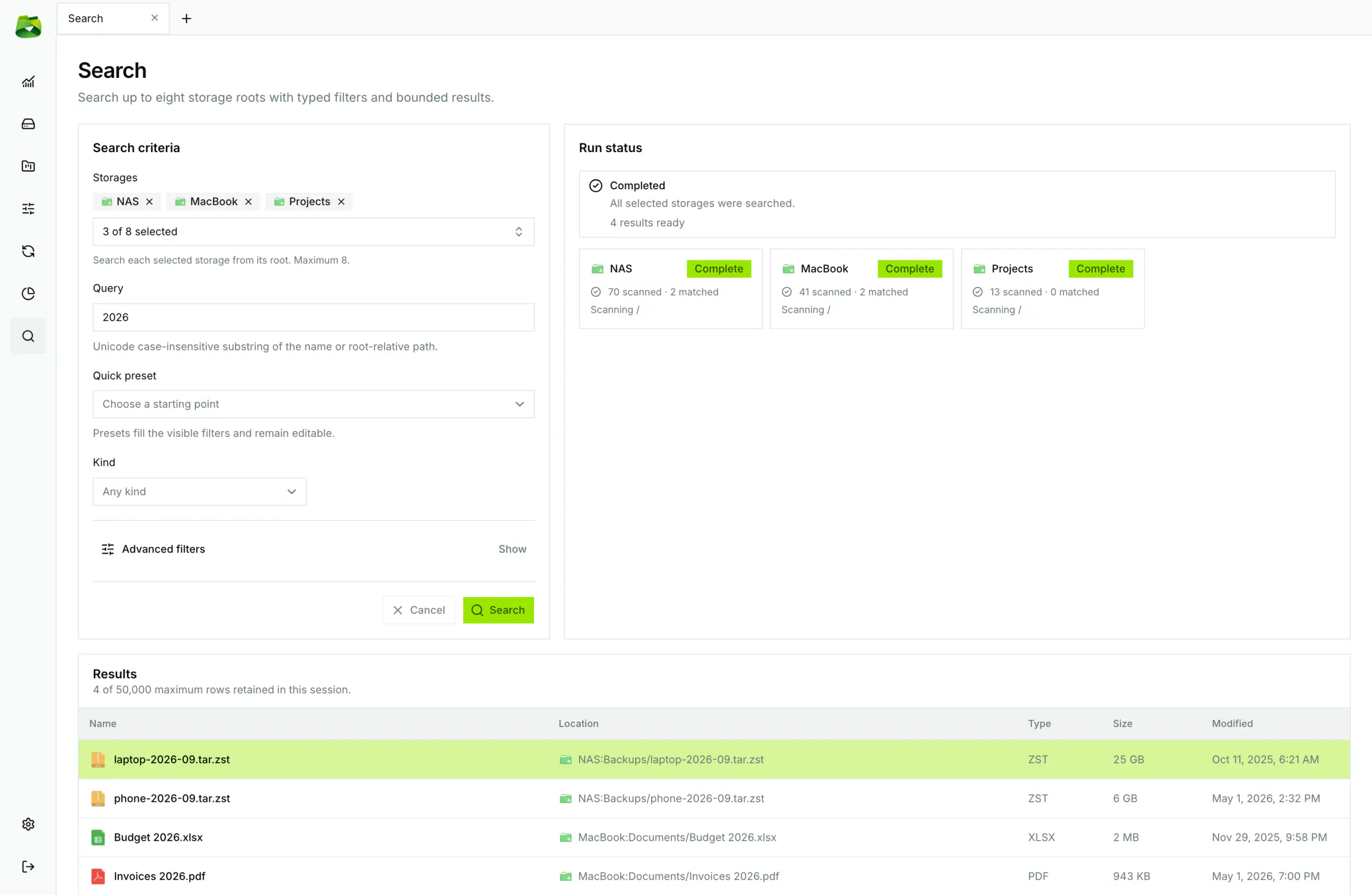Click the green Search button
Screen dimensions: 1372x895
tap(498, 610)
